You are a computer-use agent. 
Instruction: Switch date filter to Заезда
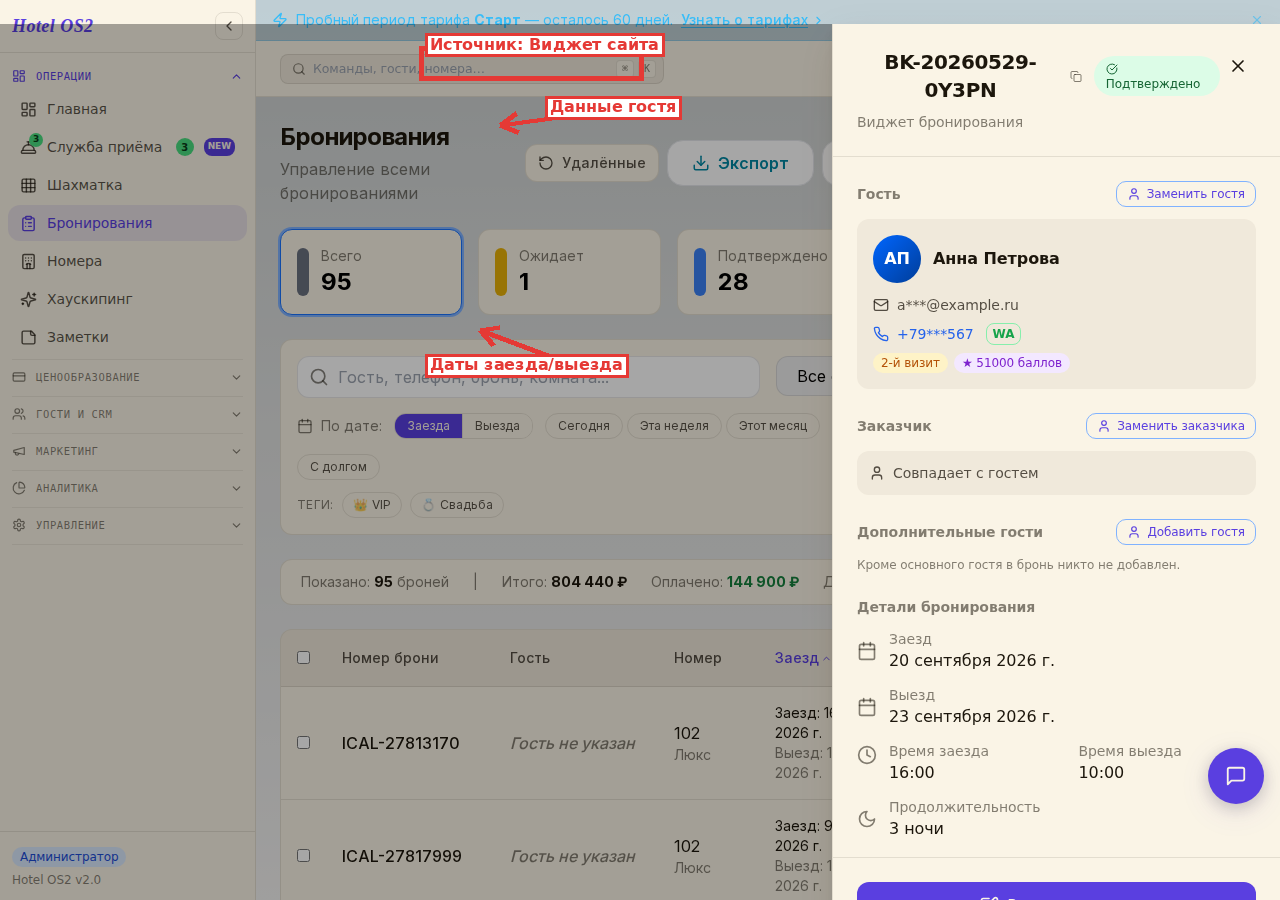pos(428,426)
